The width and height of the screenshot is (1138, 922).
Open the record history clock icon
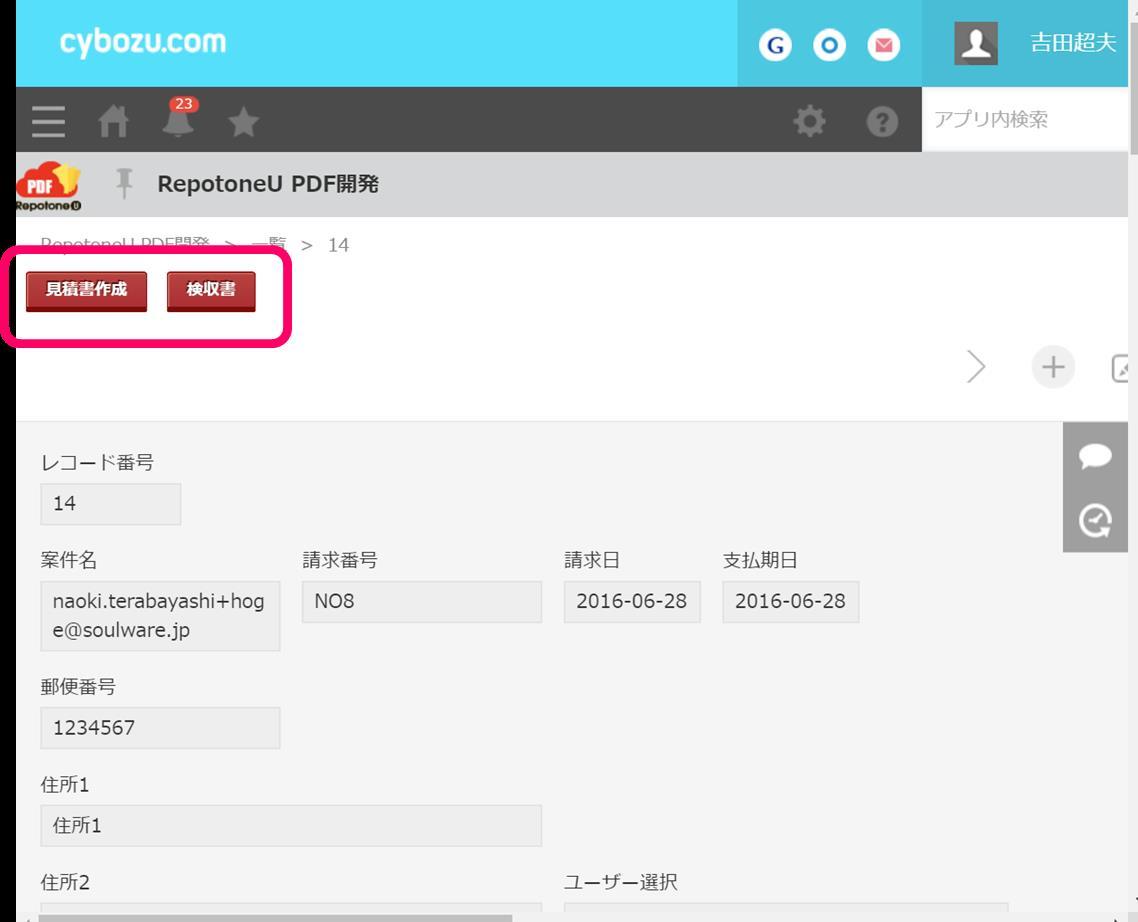click(1096, 520)
